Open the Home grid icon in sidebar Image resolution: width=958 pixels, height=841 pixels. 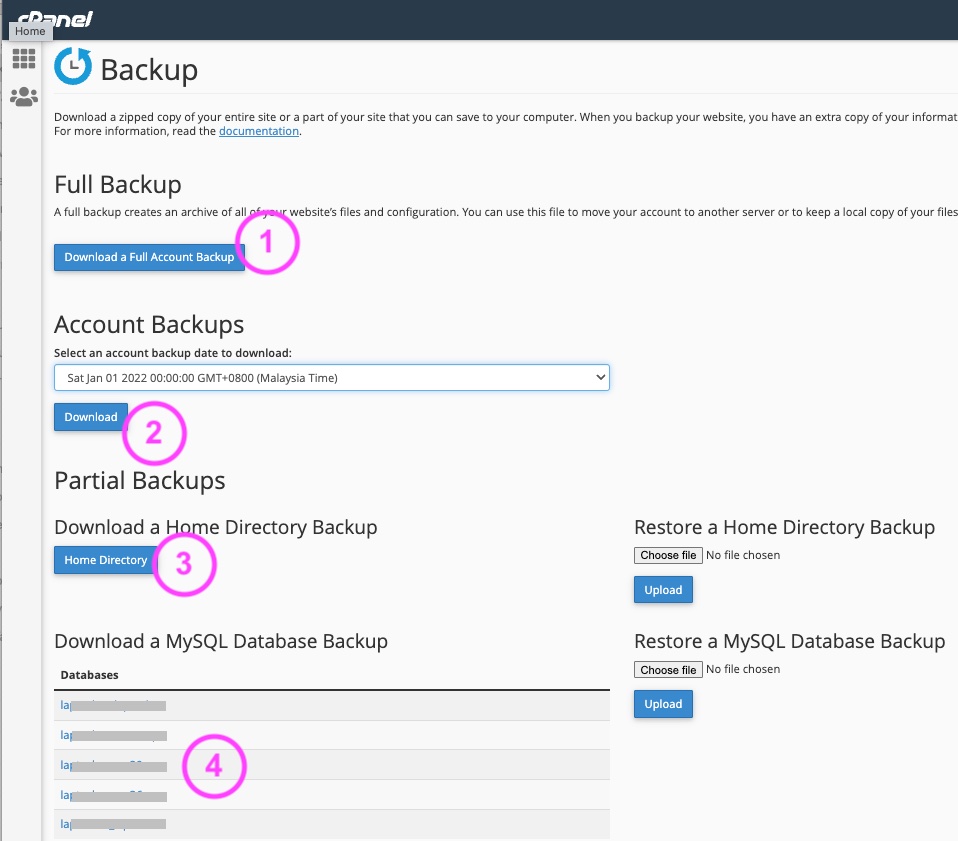[x=24, y=59]
